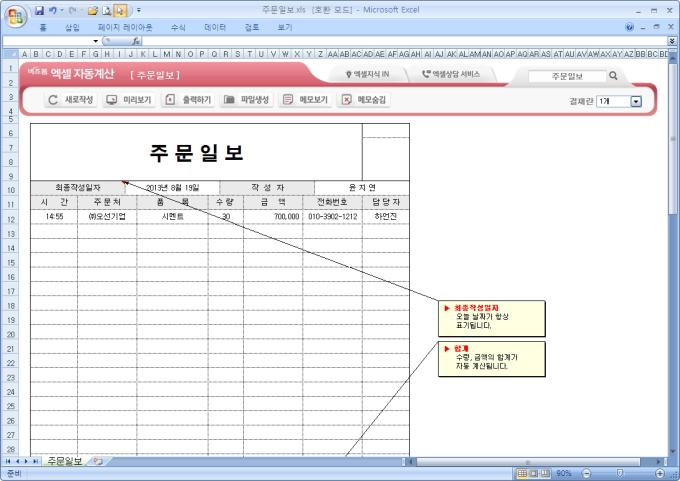Switch to Page Break Preview

pyautogui.click(x=546, y=472)
